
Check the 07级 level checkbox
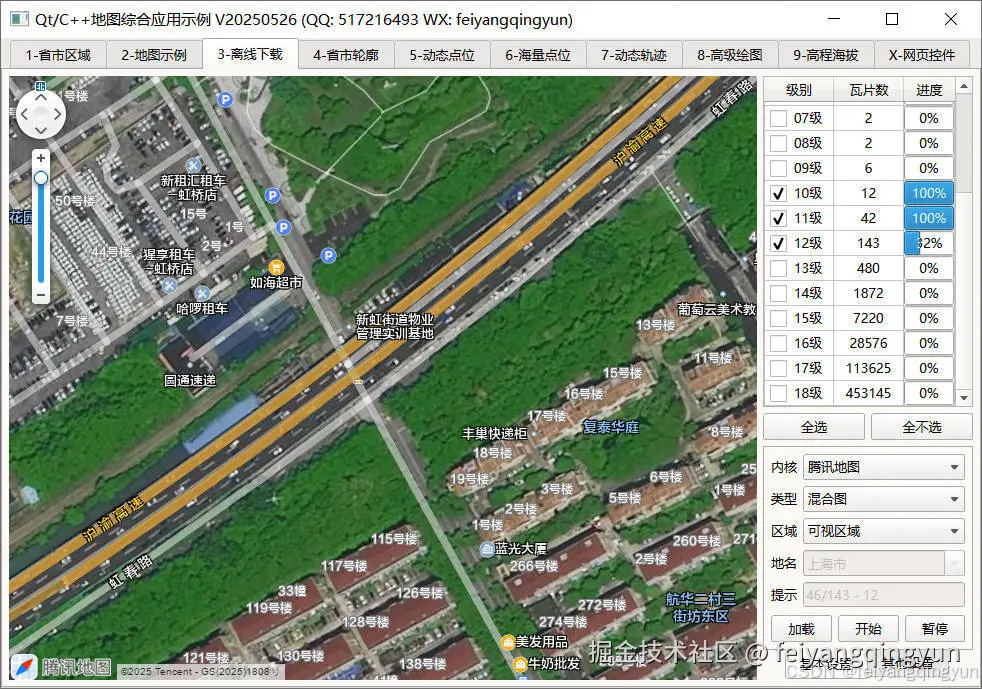pyautogui.click(x=778, y=118)
